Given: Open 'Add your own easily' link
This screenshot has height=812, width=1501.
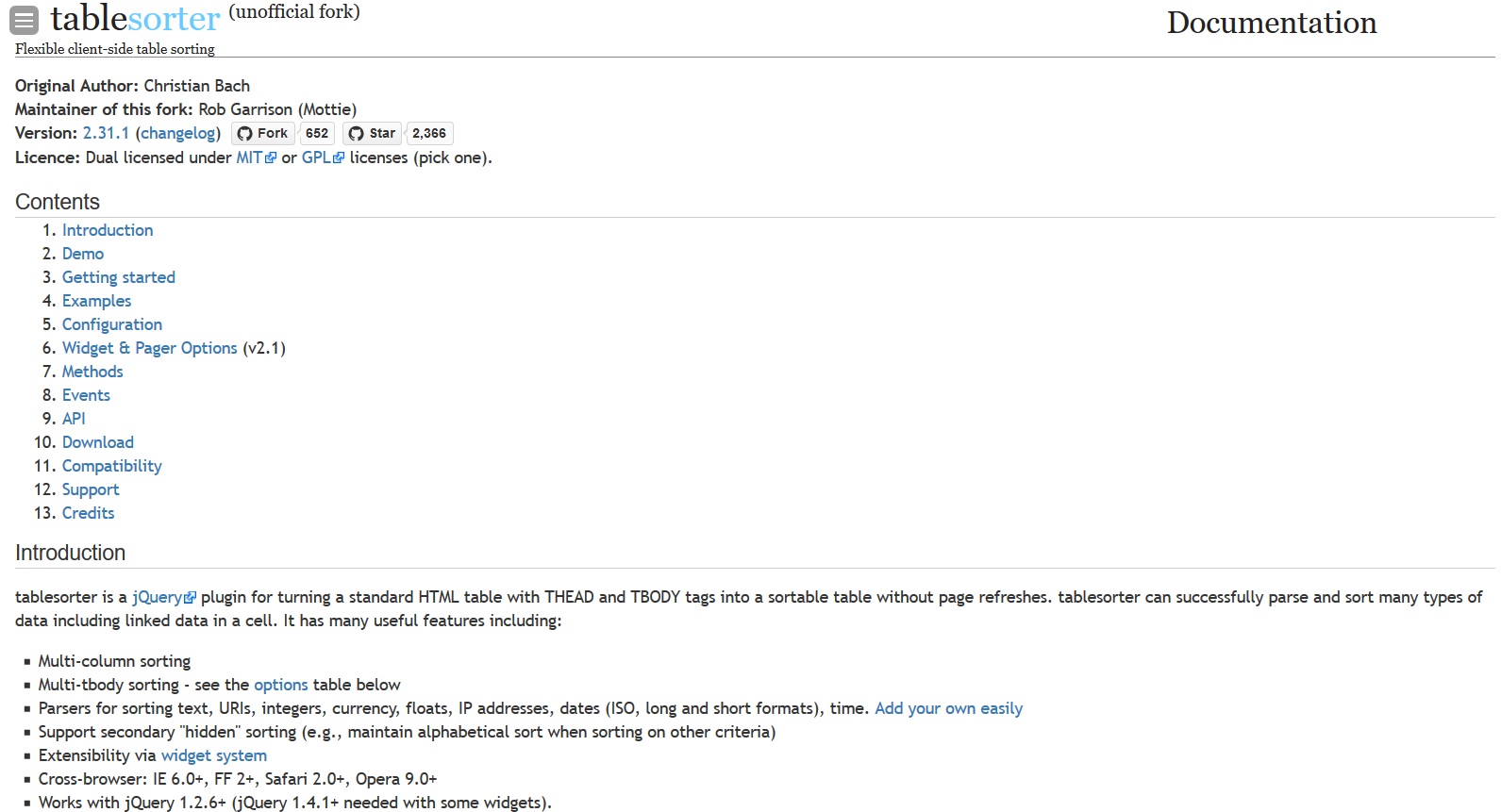Looking at the screenshot, I should pyautogui.click(x=948, y=708).
